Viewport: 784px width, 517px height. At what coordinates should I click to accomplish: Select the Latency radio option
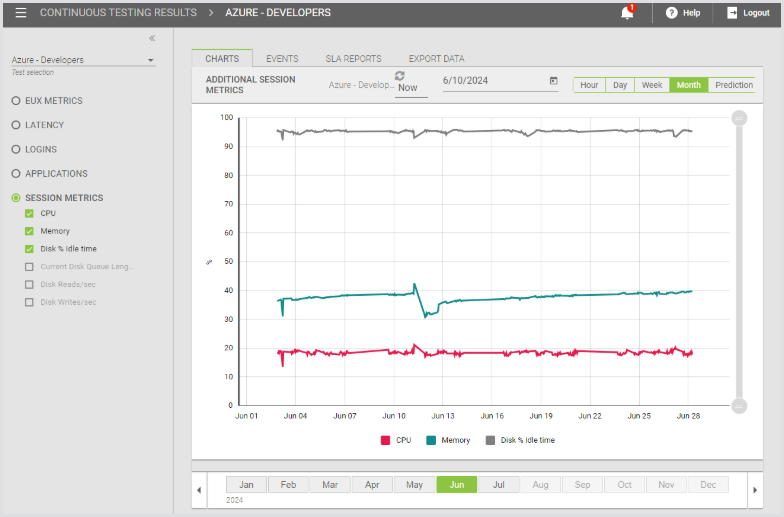(16, 125)
